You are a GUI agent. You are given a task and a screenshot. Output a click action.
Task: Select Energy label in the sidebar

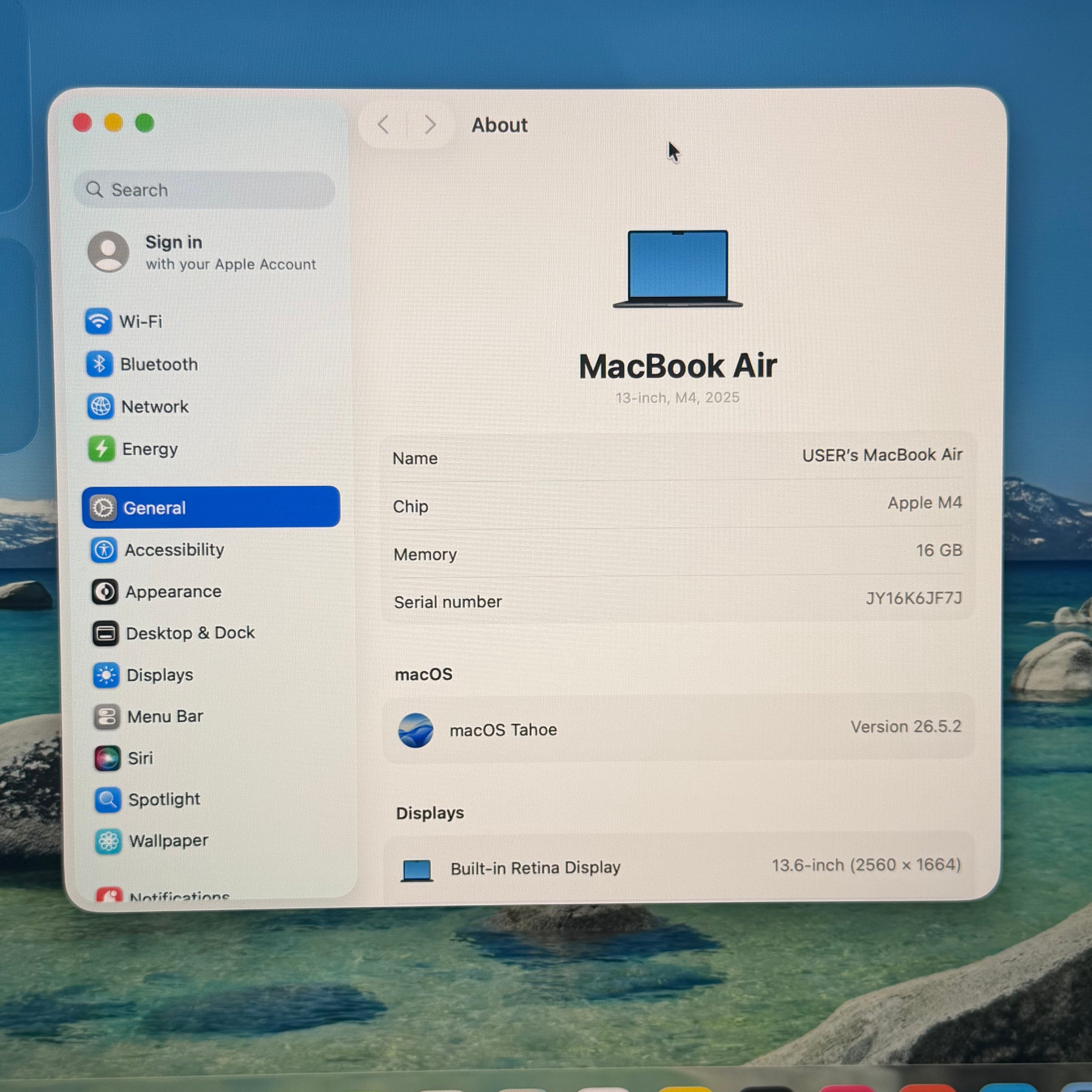150,449
